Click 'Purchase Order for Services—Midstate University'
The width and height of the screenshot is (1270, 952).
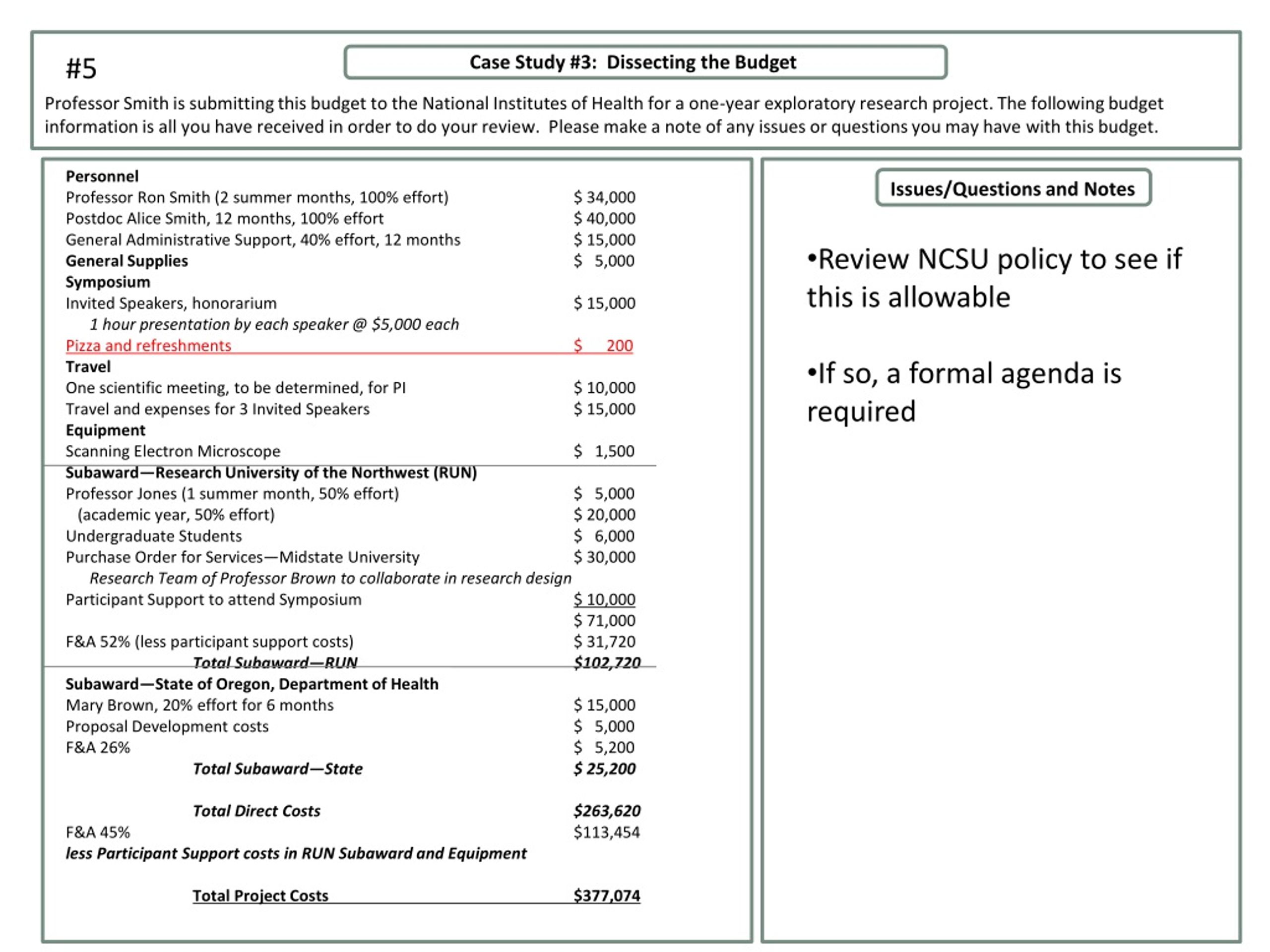pos(242,557)
